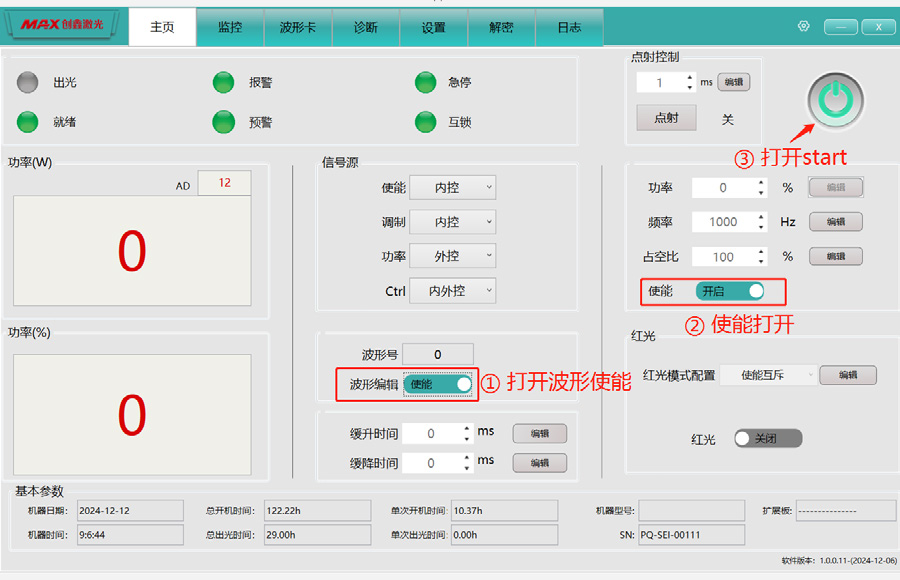Click the SN field PQ-SEI-00111
Image resolution: width=900 pixels, height=580 pixels.
pos(692,535)
